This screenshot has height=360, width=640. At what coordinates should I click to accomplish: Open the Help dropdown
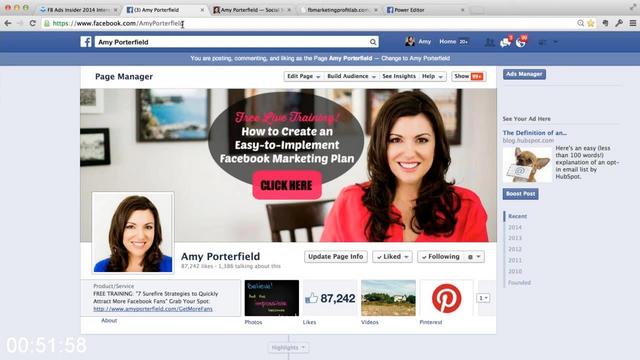point(432,76)
